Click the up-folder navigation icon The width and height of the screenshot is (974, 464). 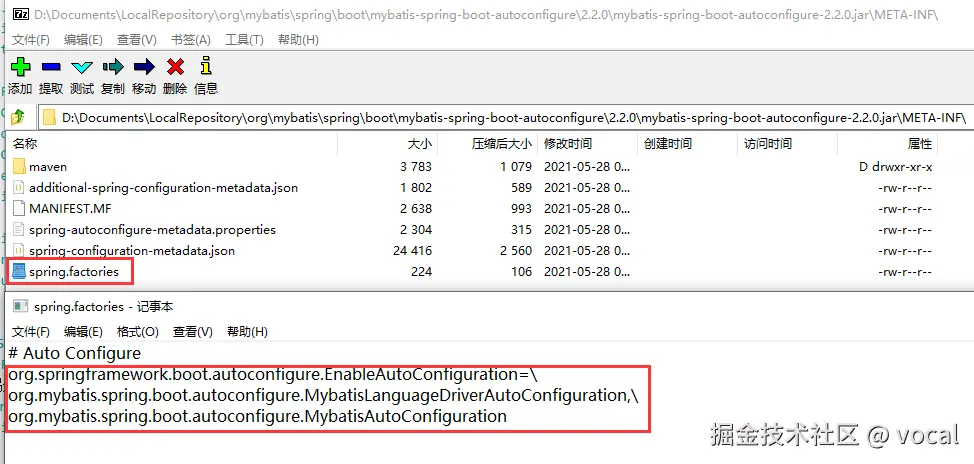coord(19,116)
